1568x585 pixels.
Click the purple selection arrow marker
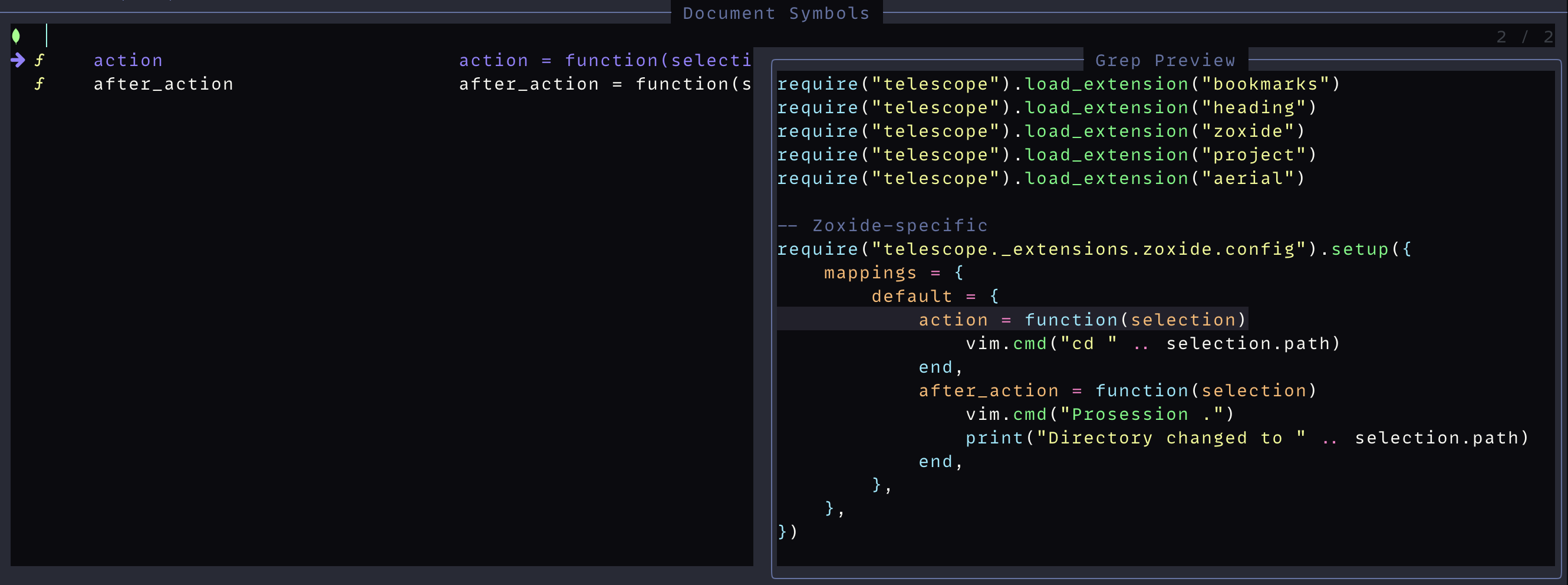(18, 60)
